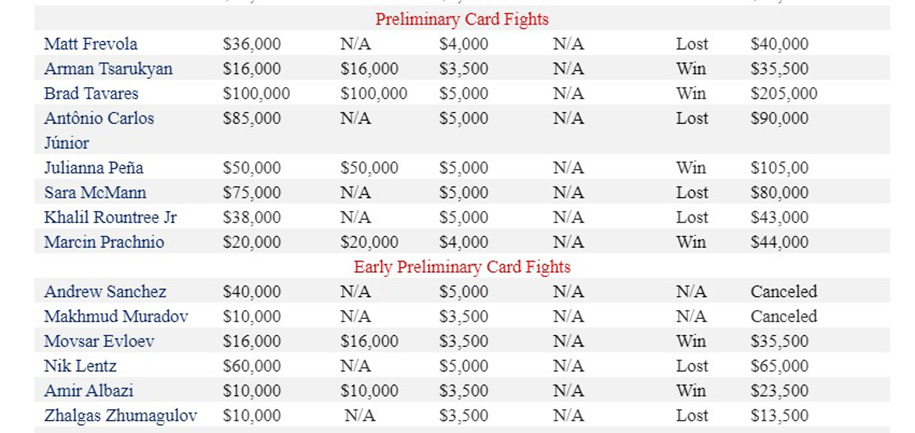Click the Brad Tavares name link
The width and height of the screenshot is (915, 433).
click(x=91, y=93)
